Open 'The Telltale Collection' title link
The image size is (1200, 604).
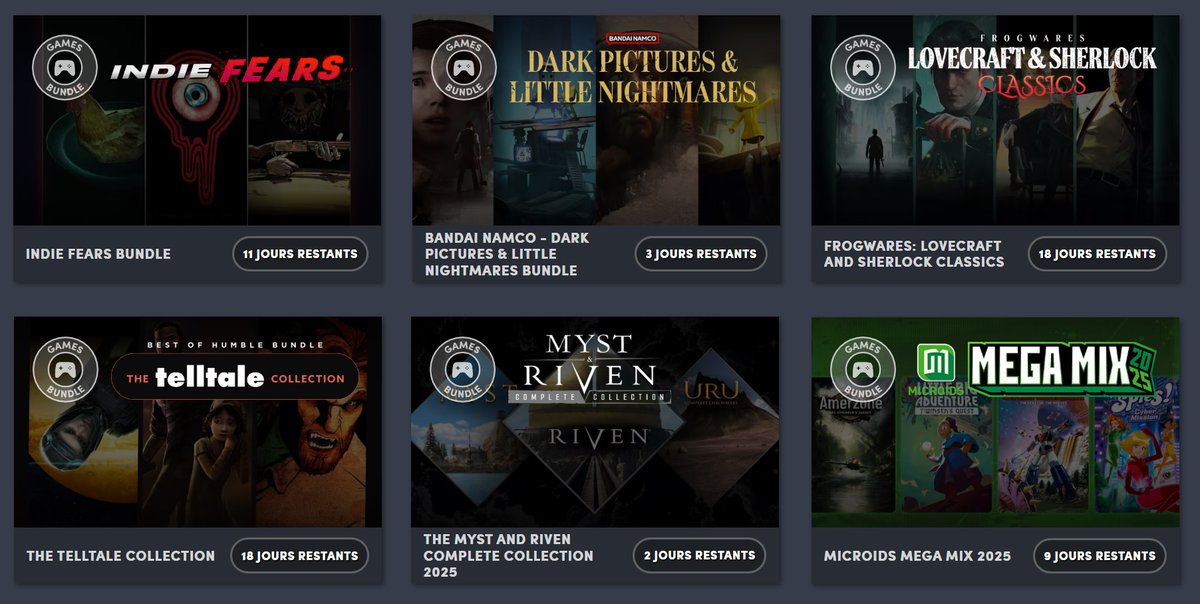[x=120, y=556]
